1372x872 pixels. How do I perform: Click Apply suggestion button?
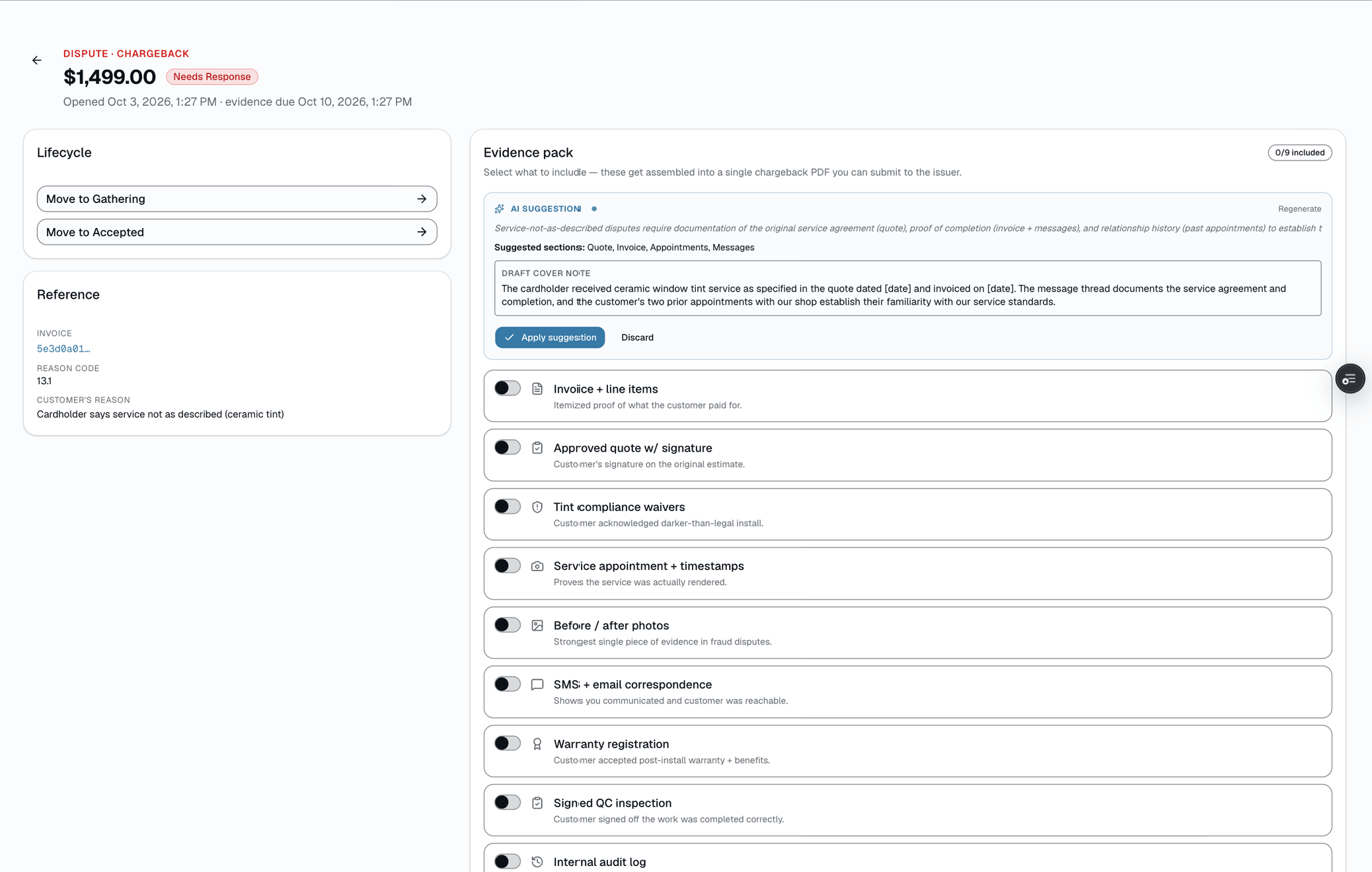tap(550, 337)
